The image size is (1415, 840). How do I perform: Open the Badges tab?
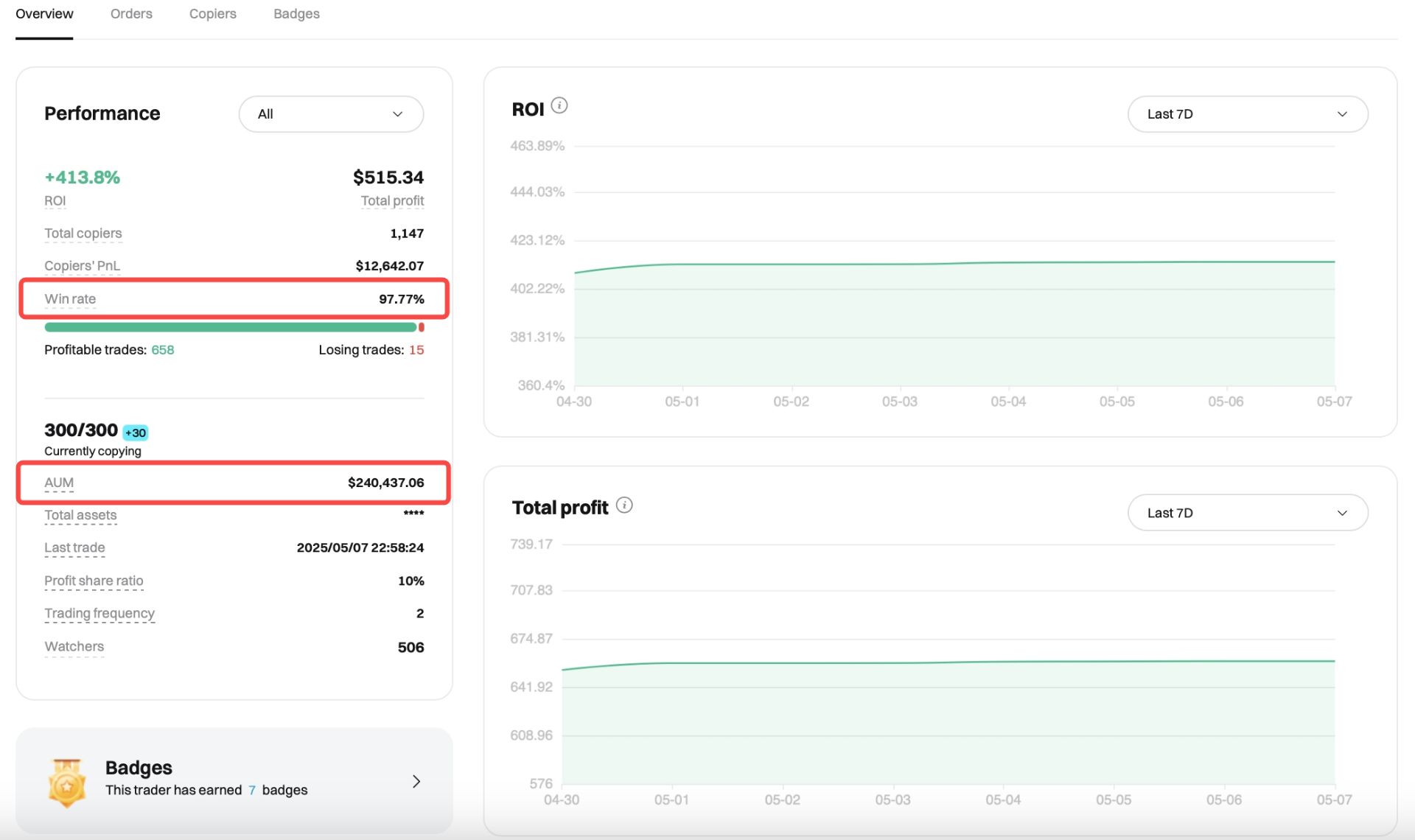tap(296, 14)
